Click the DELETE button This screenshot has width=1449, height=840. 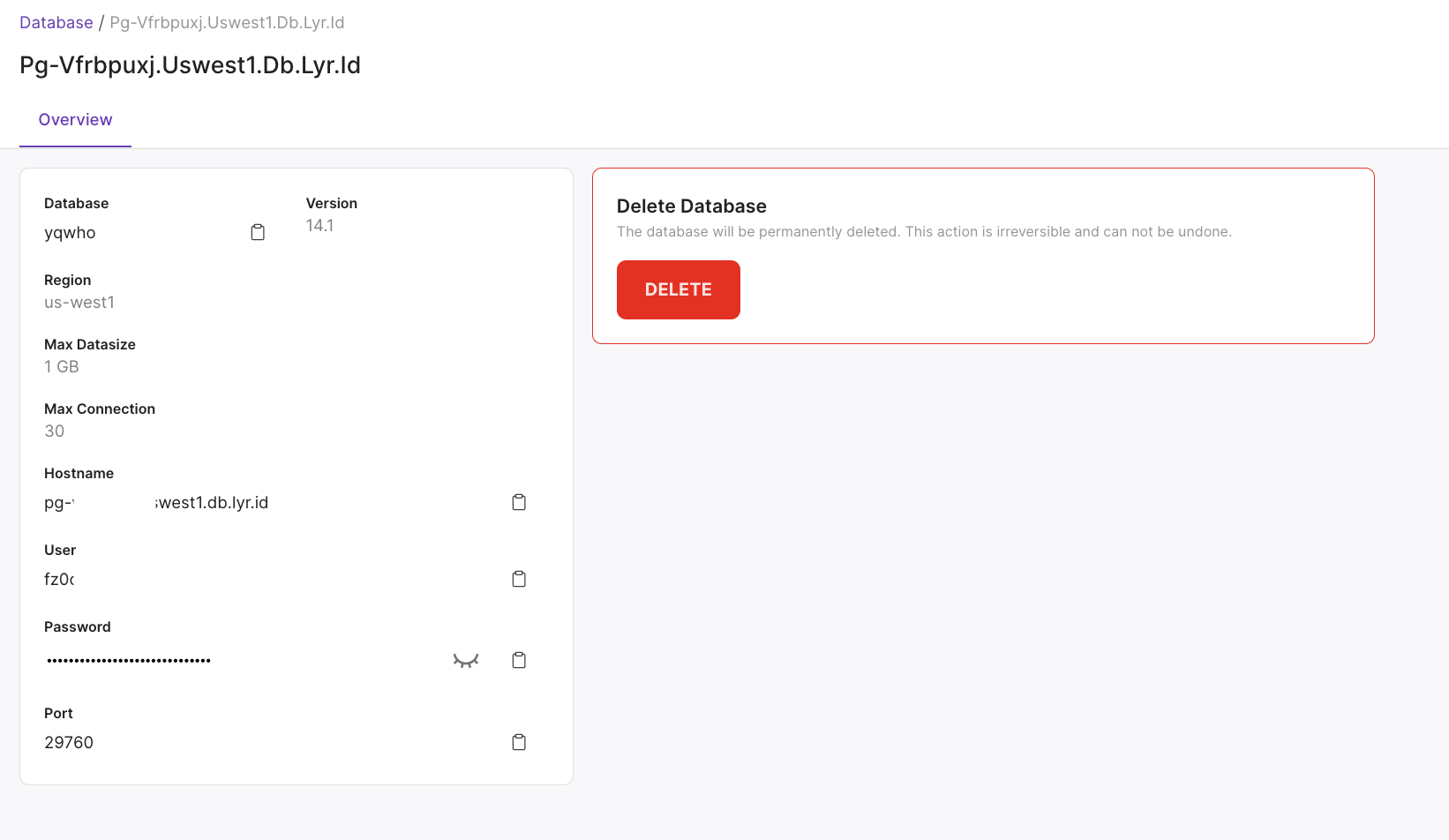[678, 289]
